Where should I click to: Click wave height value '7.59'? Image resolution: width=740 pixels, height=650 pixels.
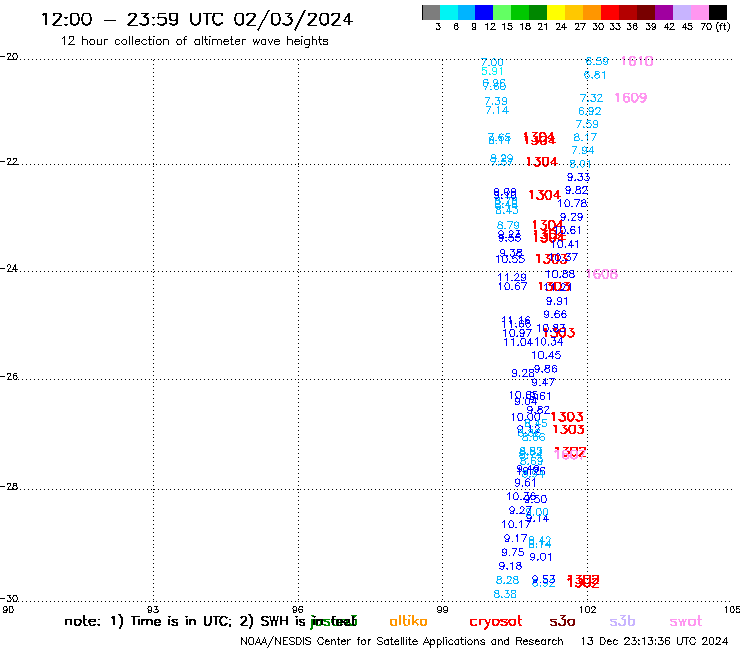point(587,124)
